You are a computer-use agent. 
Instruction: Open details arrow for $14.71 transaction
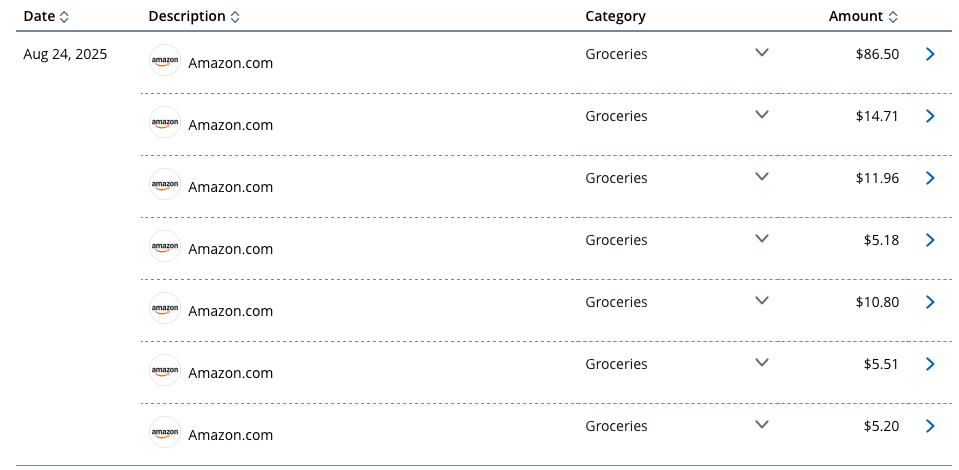coord(930,116)
